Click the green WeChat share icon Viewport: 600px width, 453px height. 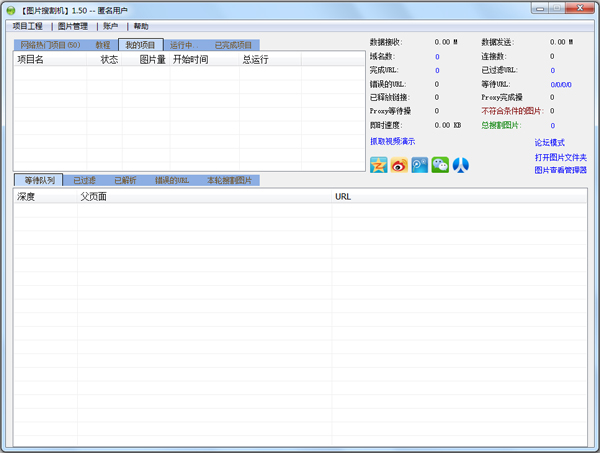[x=440, y=165]
